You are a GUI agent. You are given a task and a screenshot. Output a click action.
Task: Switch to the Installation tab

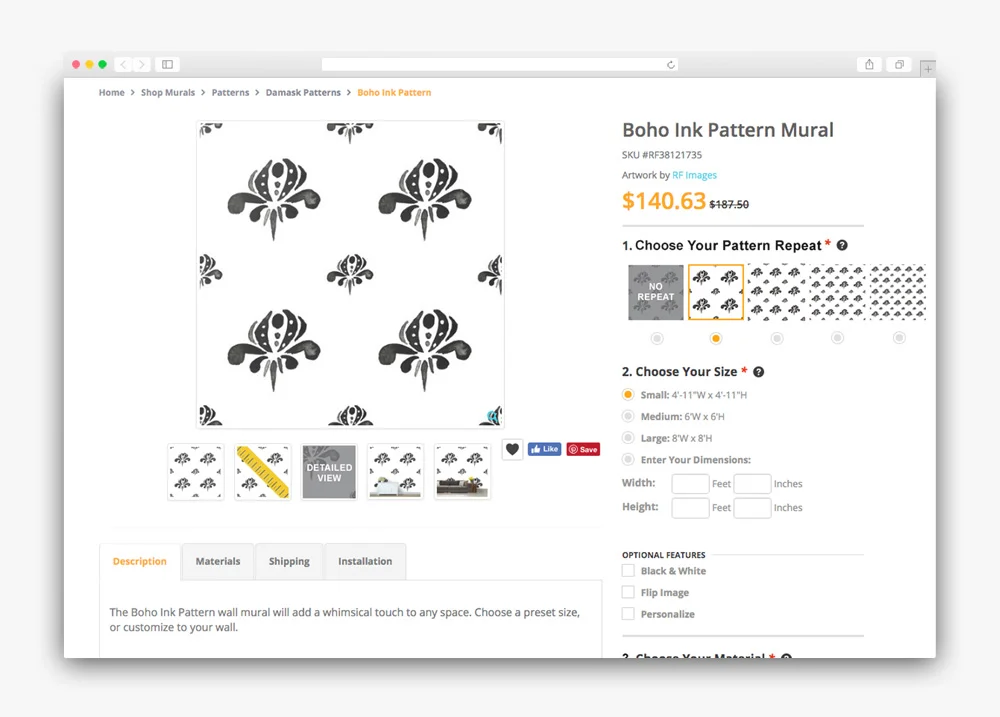(x=365, y=561)
